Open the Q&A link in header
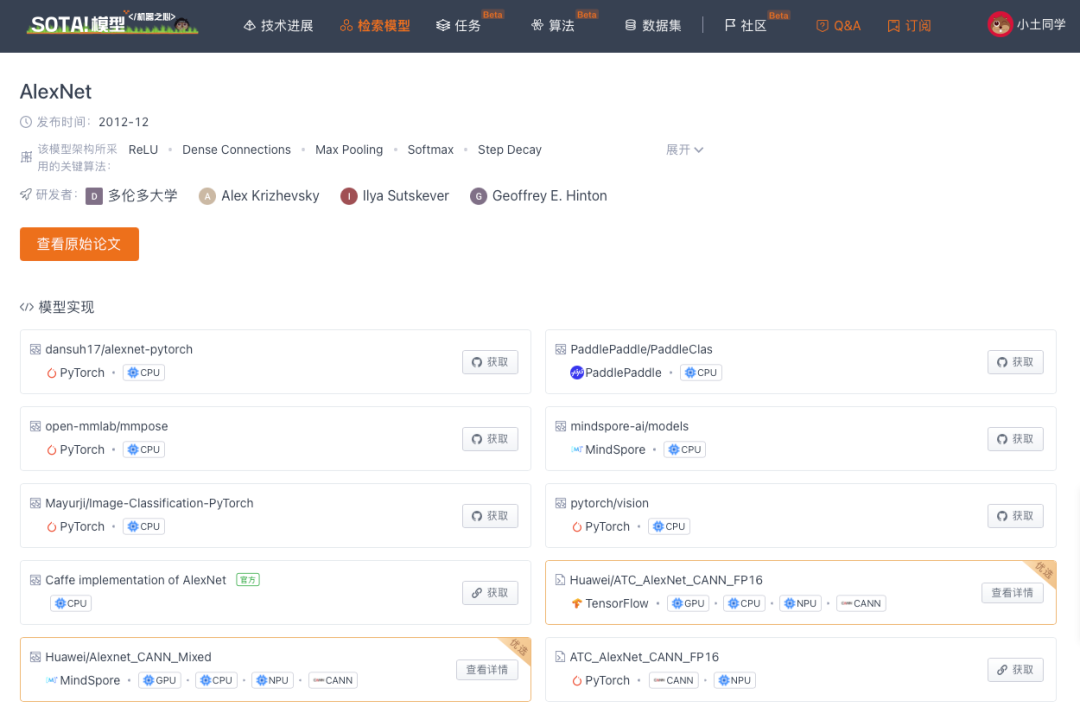 pyautogui.click(x=838, y=26)
